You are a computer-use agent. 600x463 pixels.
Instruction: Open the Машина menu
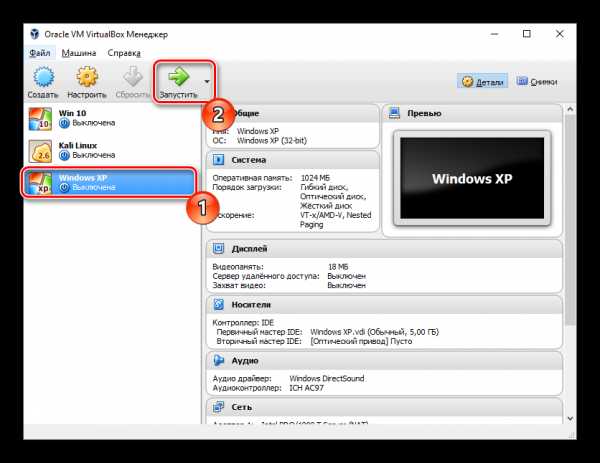coord(79,53)
